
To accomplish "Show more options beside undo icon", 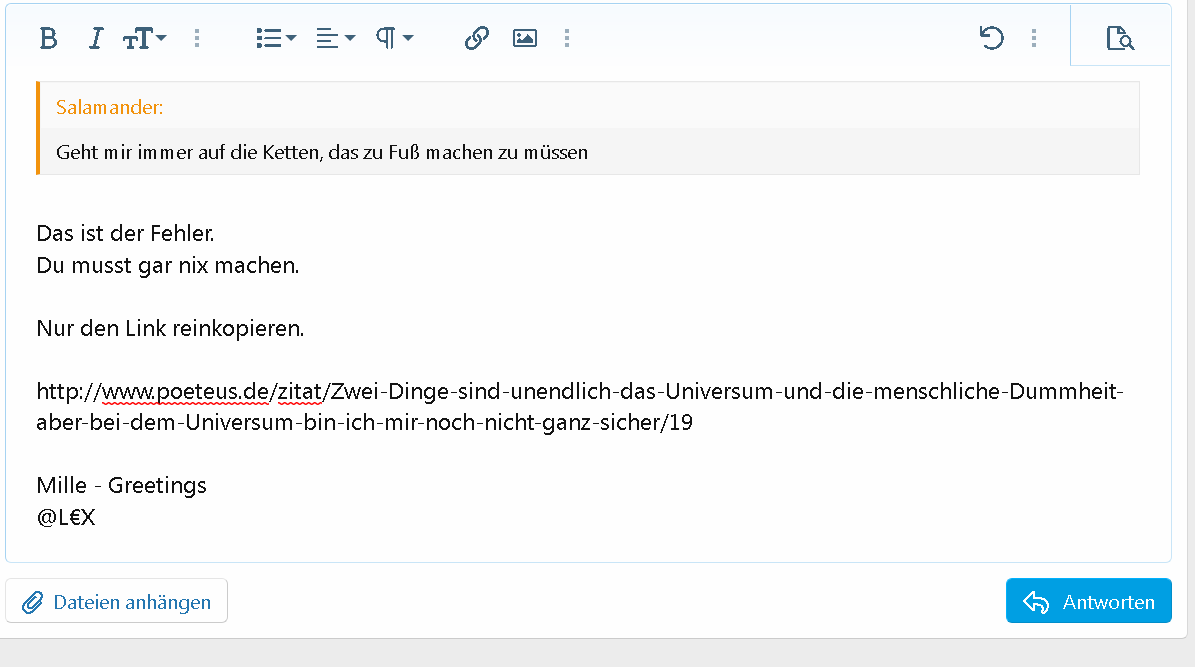I will click(x=1033, y=38).
